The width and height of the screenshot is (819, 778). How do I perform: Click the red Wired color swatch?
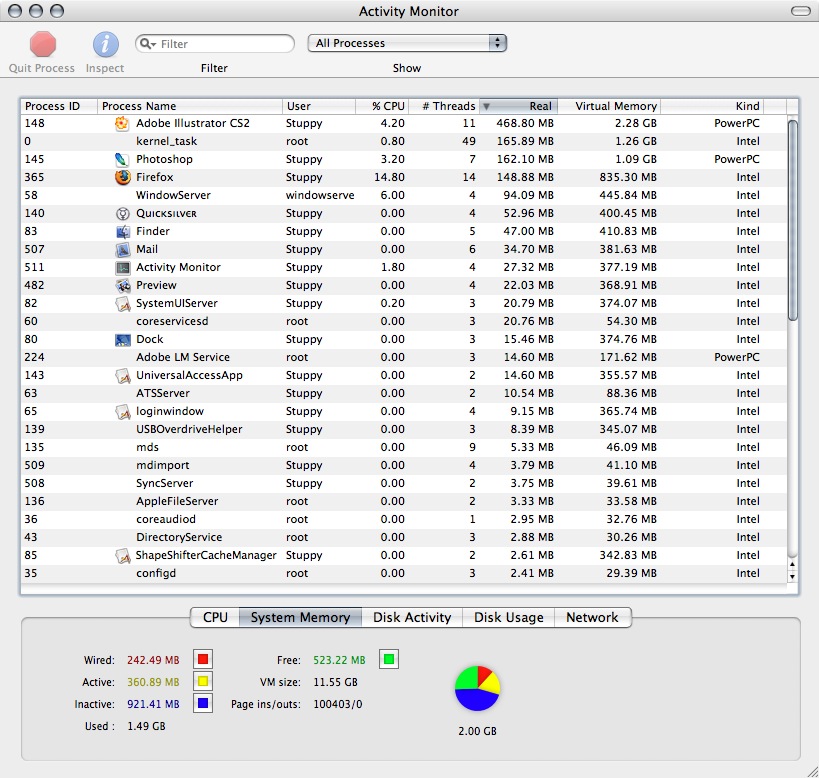(203, 659)
